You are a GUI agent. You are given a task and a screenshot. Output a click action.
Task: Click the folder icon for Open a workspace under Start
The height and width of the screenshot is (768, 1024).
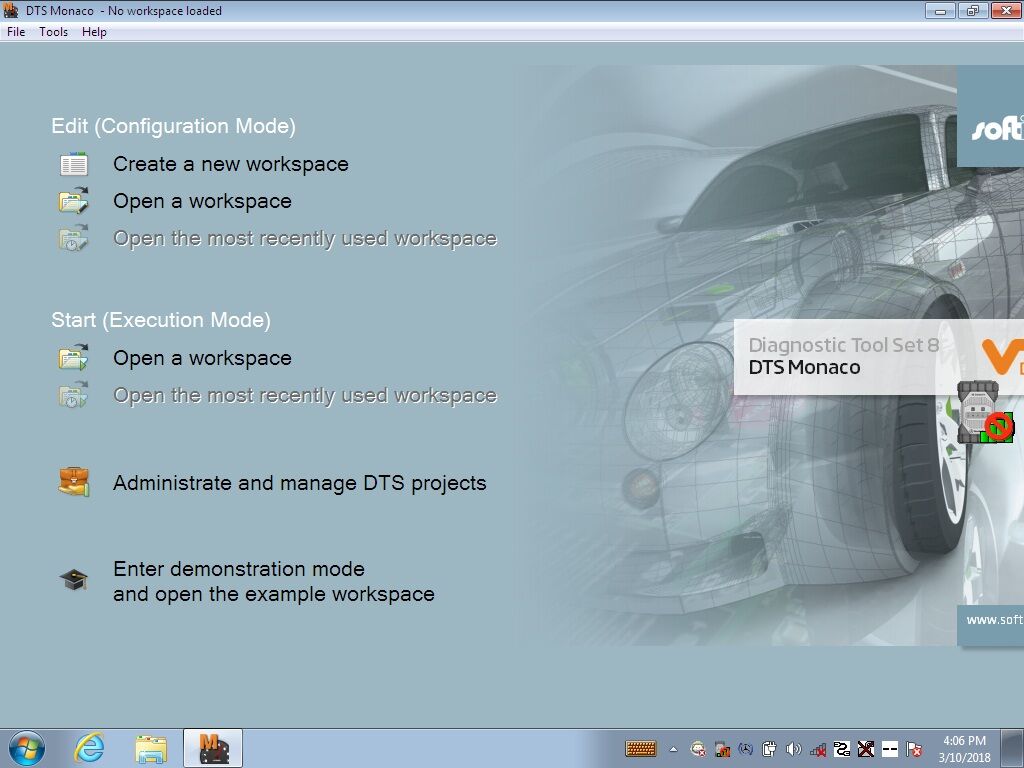click(74, 357)
